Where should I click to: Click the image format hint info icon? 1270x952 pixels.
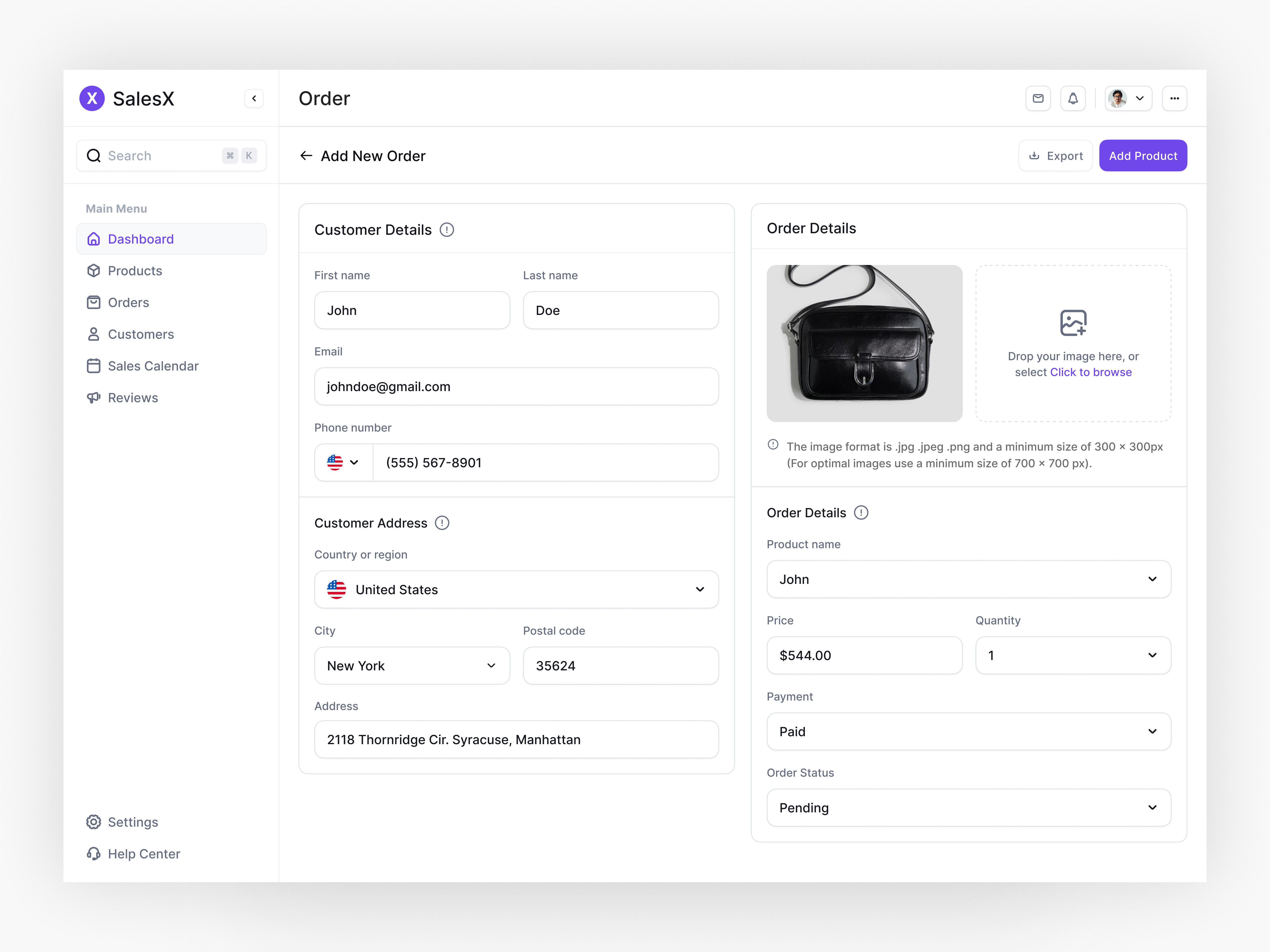(773, 445)
